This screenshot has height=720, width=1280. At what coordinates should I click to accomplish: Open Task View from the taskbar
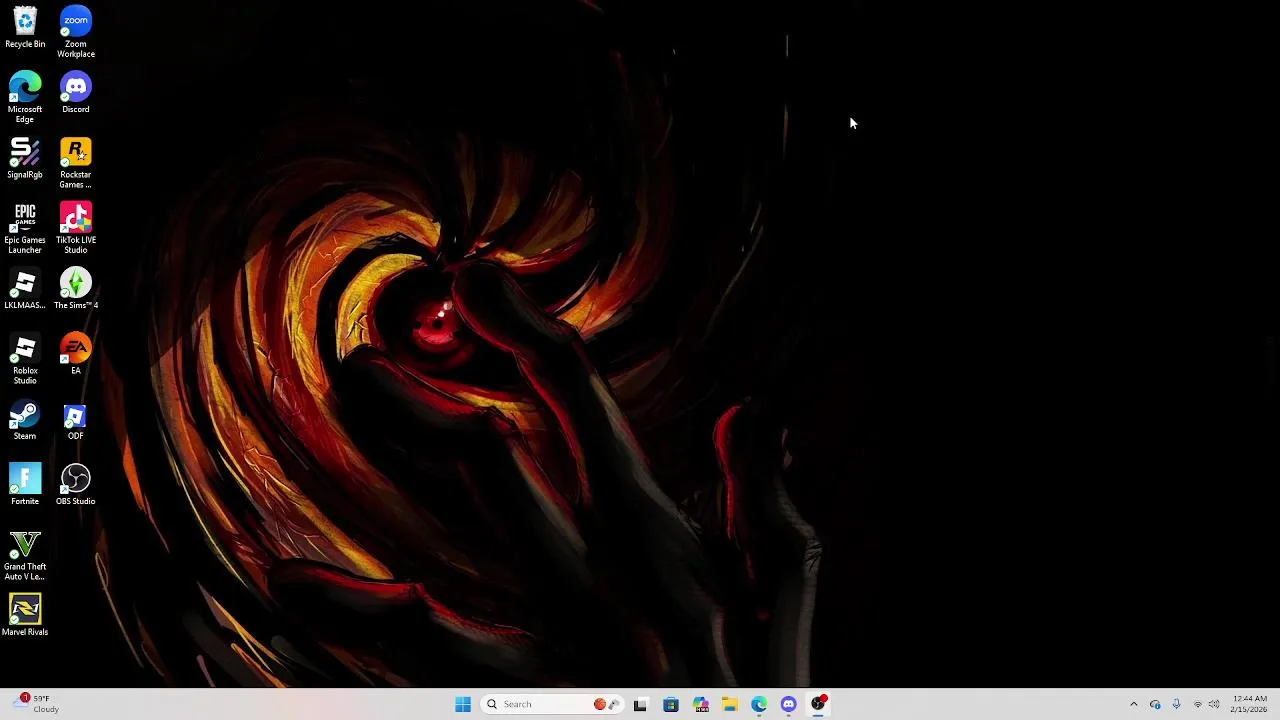coord(641,704)
